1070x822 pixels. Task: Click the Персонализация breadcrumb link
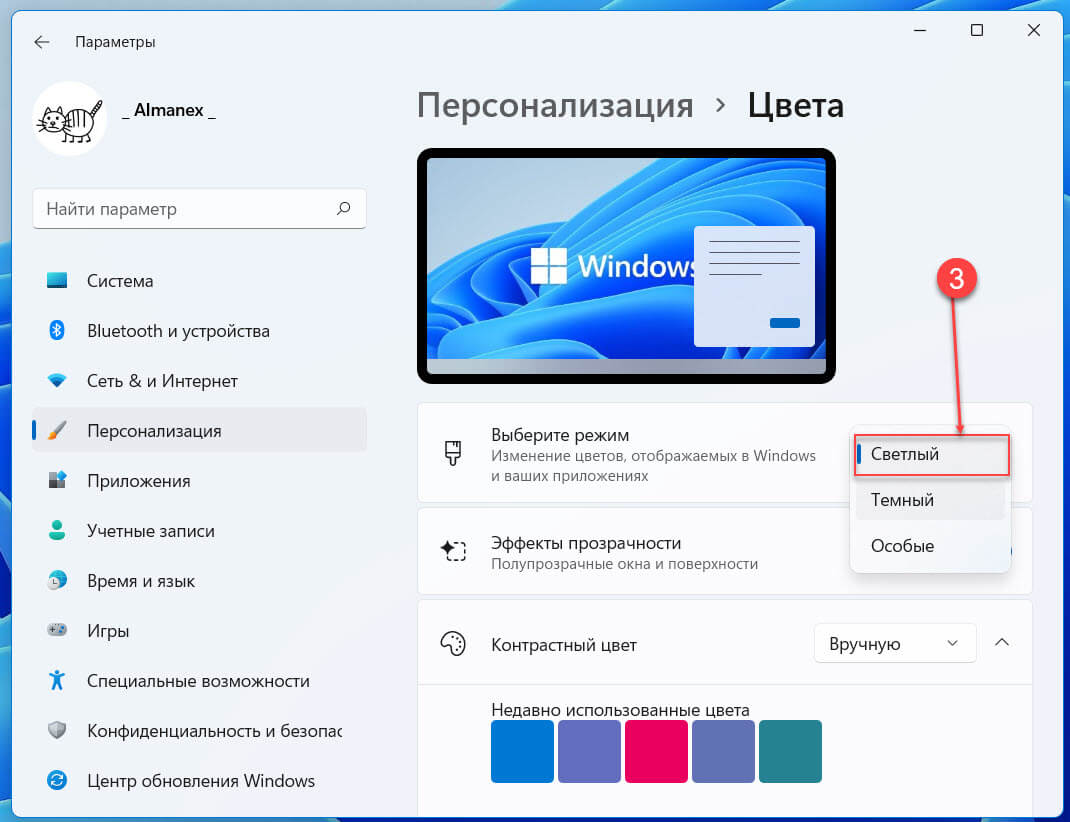tap(555, 106)
